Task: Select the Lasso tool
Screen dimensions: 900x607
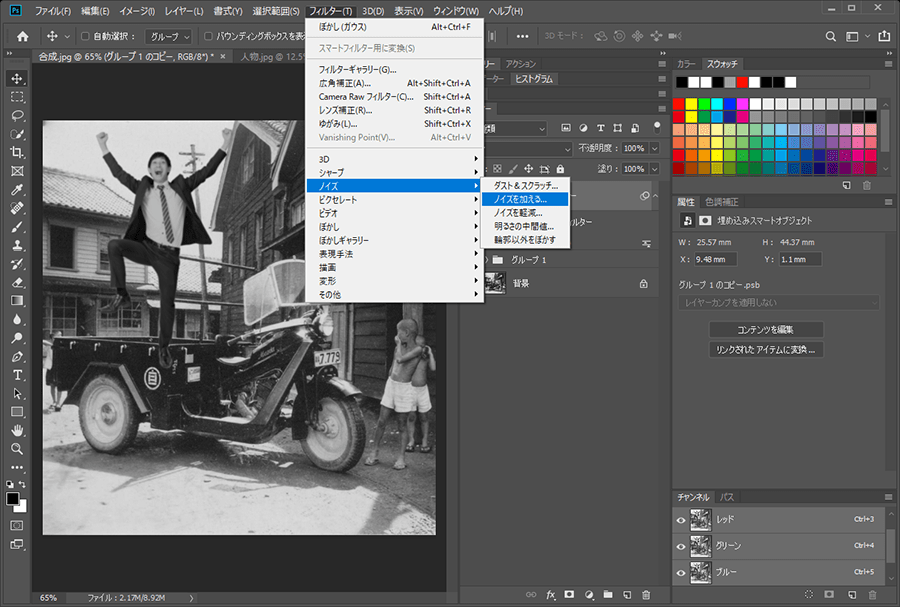Action: (17, 115)
